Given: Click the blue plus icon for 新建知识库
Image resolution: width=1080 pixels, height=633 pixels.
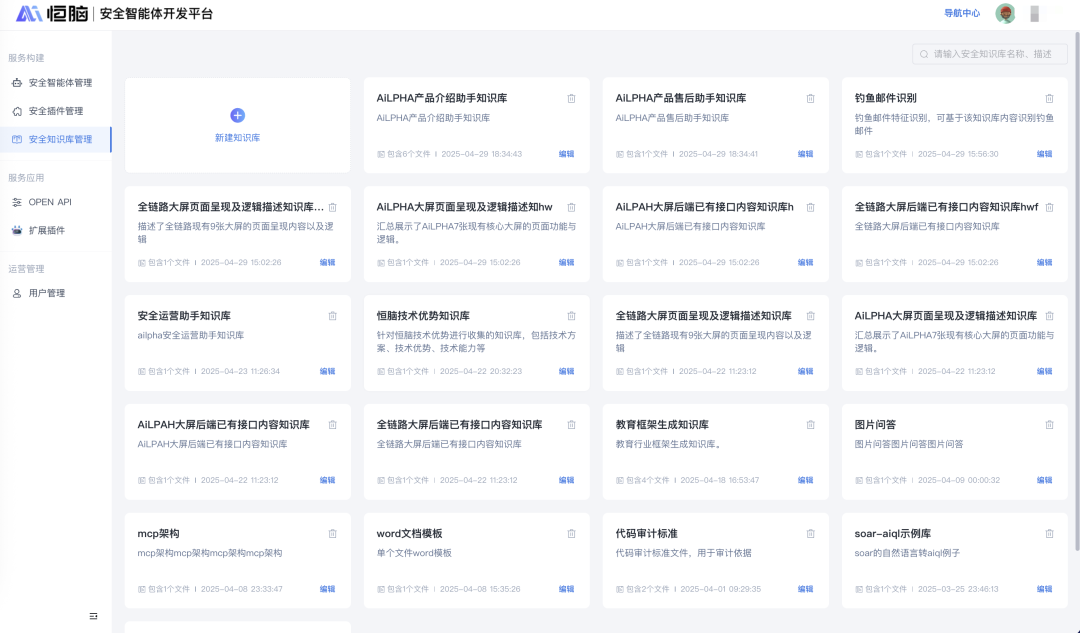Looking at the screenshot, I should (x=237, y=115).
